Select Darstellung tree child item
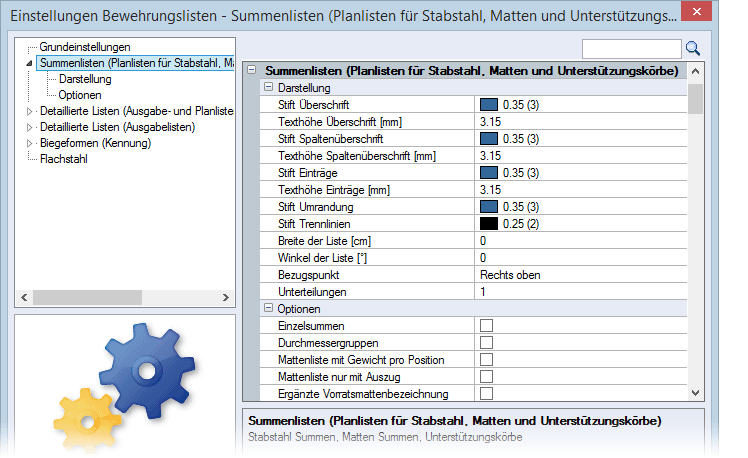Screen dimensions: 748x458 pyautogui.click(x=85, y=79)
